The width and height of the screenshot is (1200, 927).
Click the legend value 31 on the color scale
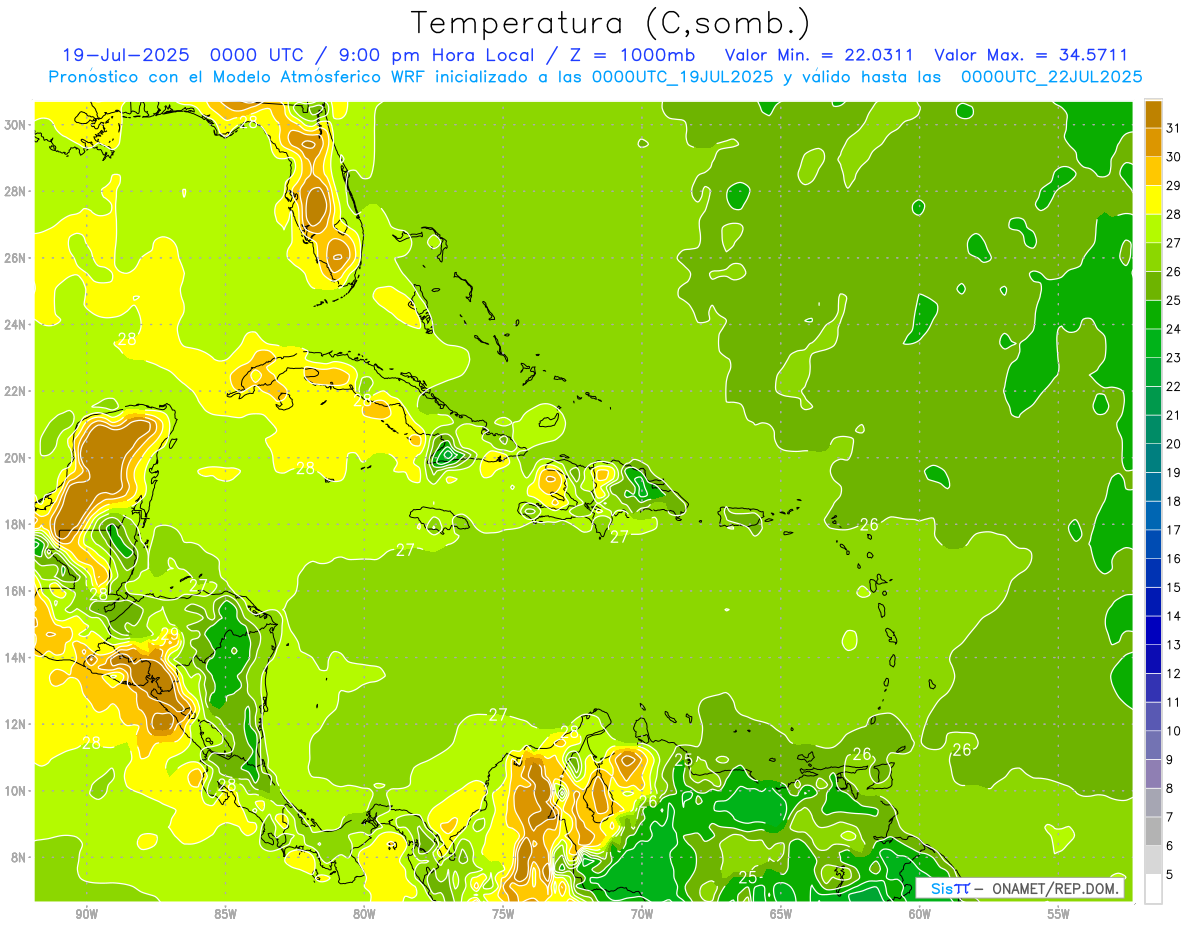[x=1174, y=128]
